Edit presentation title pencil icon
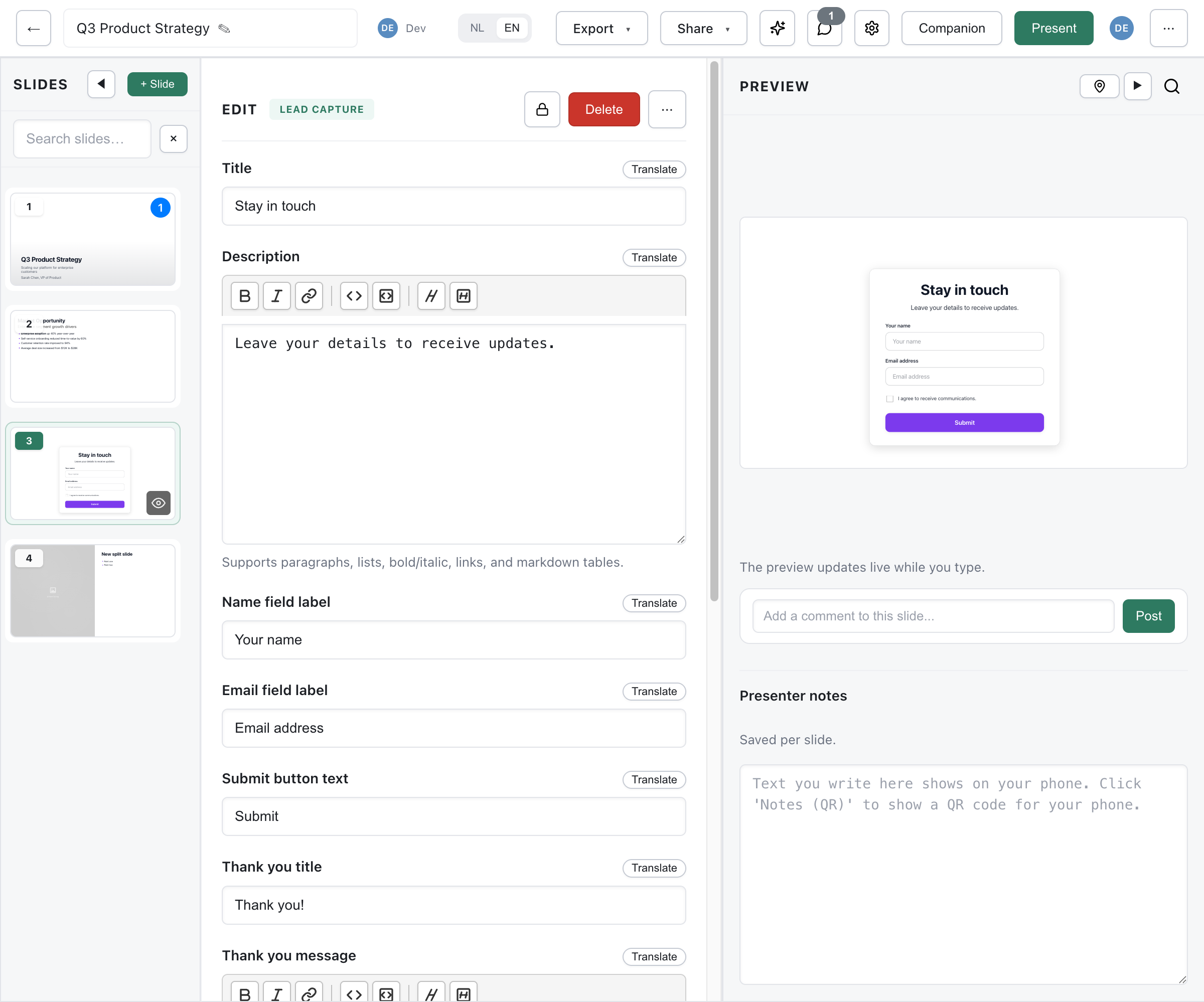Screen dimensions: 1204x1002 (224, 29)
